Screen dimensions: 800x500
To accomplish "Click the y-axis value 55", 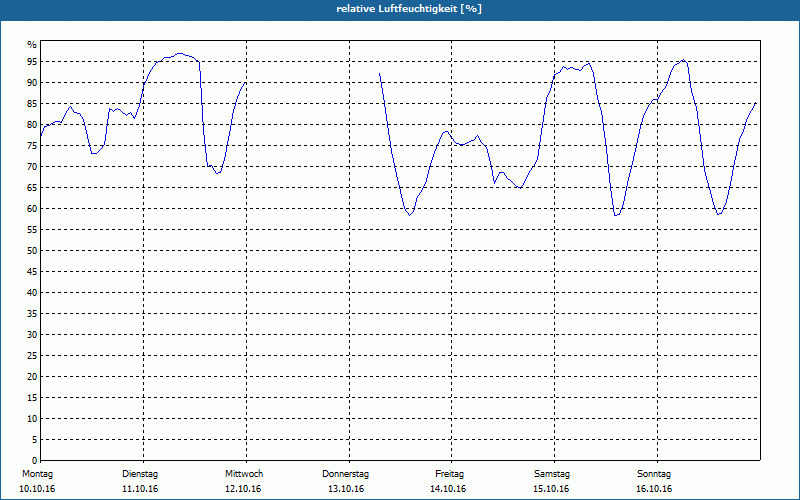I will pos(32,230).
